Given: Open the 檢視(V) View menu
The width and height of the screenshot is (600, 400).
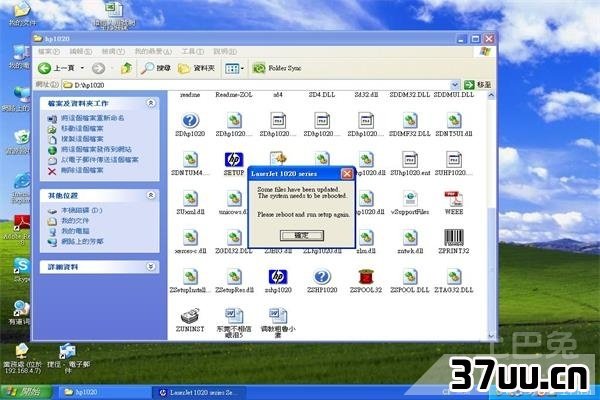Looking at the screenshot, I should [x=113, y=51].
